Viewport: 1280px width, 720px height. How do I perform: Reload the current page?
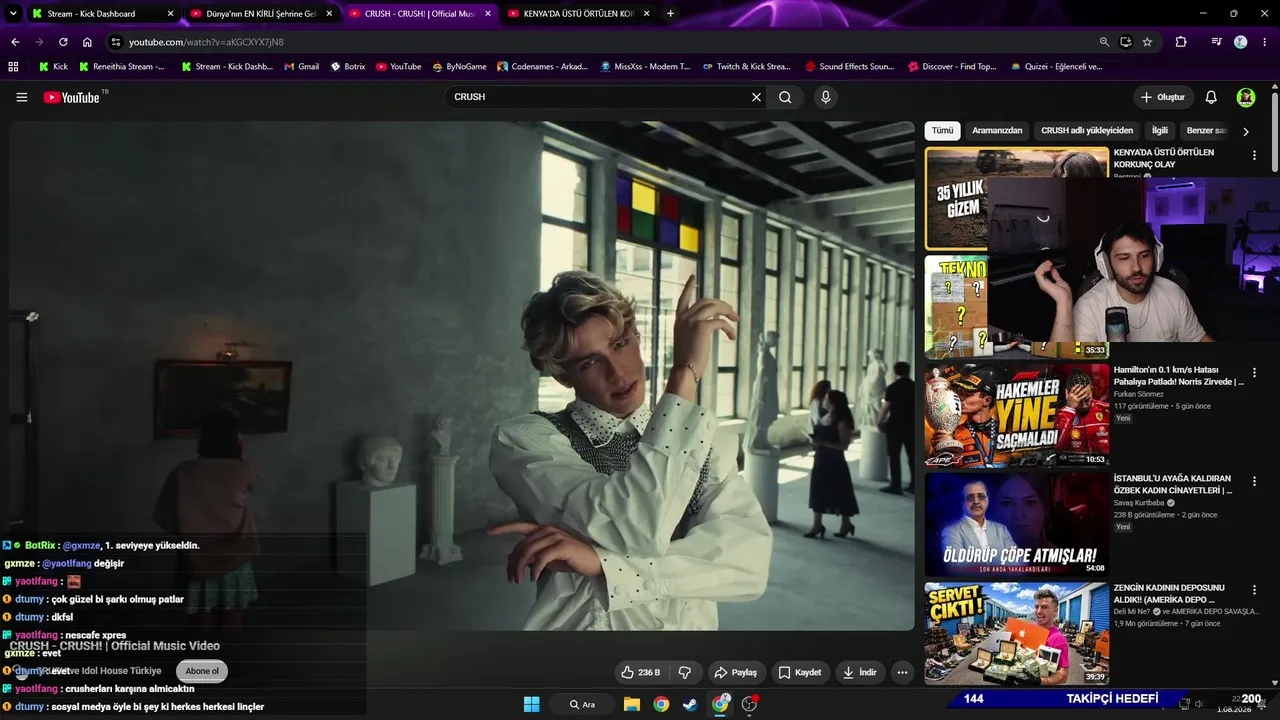(x=63, y=42)
